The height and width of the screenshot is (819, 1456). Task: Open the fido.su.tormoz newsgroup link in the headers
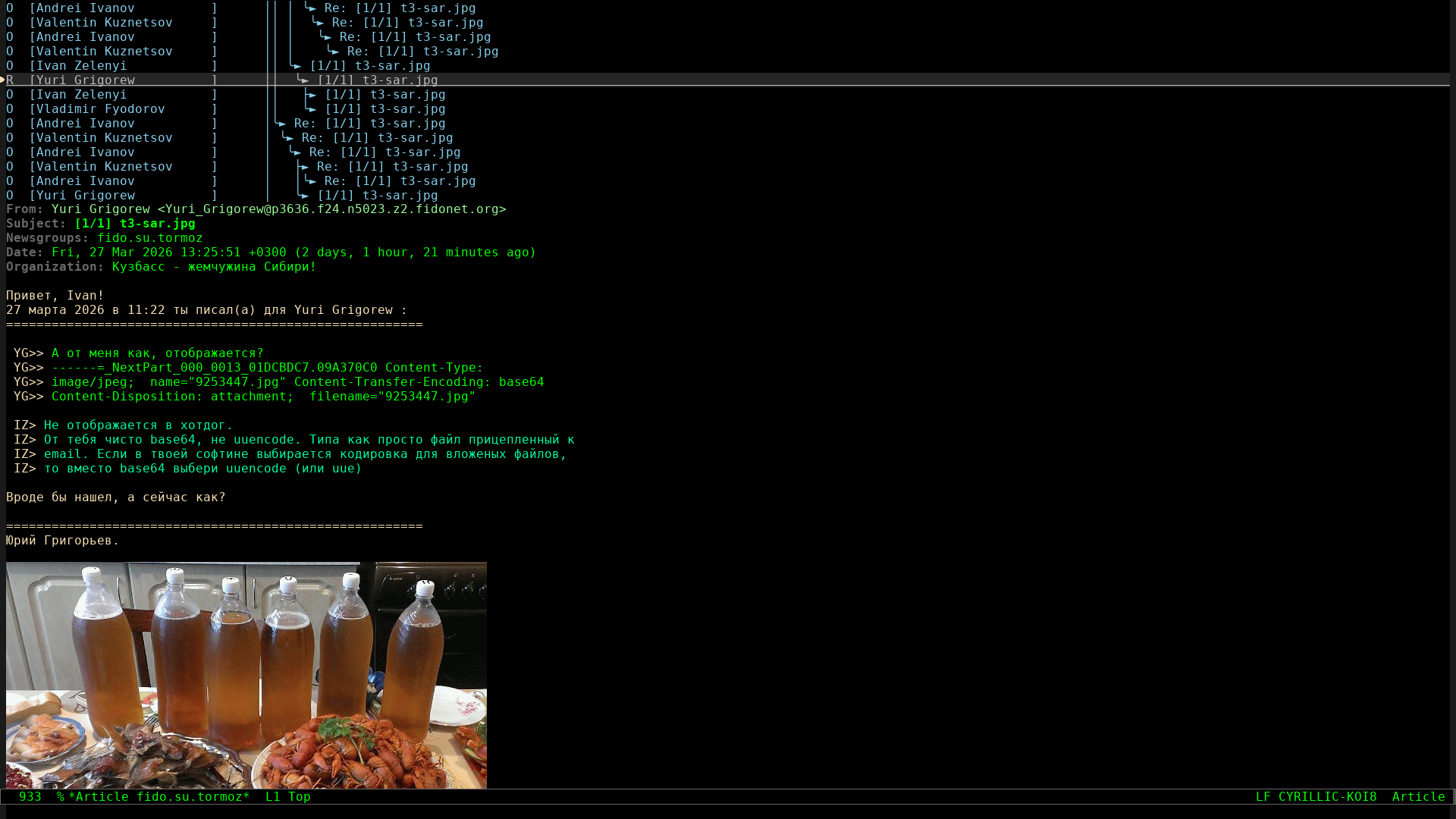(x=149, y=238)
